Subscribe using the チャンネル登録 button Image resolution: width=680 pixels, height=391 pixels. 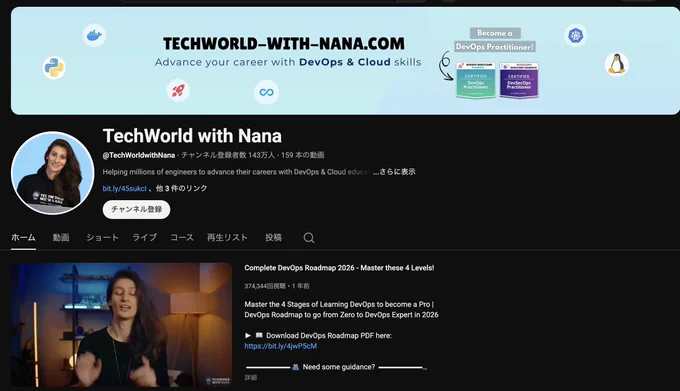[x=137, y=209]
